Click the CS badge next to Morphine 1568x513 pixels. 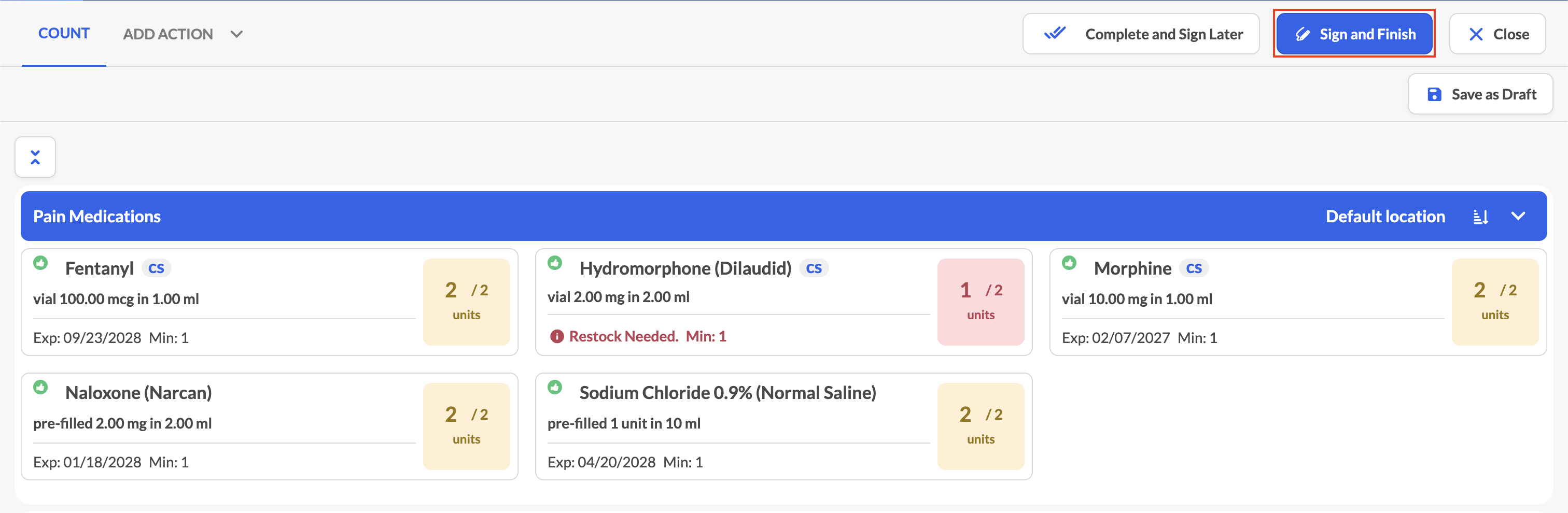click(x=1194, y=268)
